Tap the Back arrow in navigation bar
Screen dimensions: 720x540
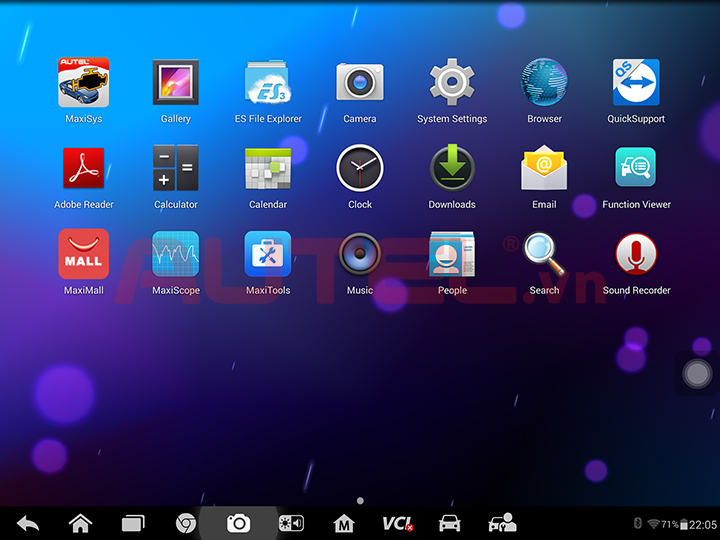point(28,523)
